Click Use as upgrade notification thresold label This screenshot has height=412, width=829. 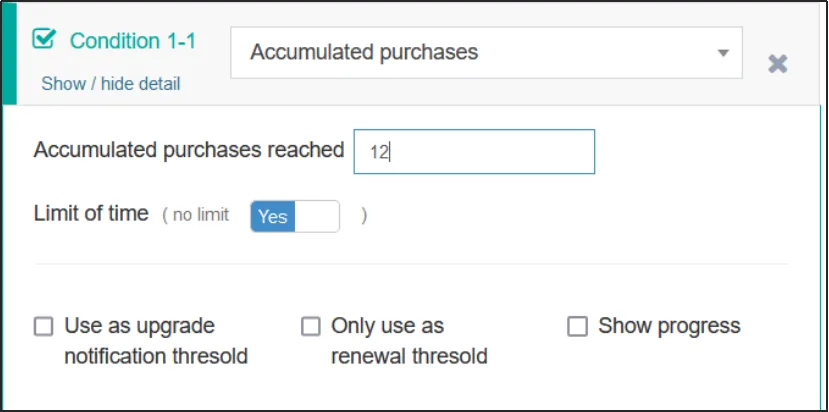click(x=155, y=341)
